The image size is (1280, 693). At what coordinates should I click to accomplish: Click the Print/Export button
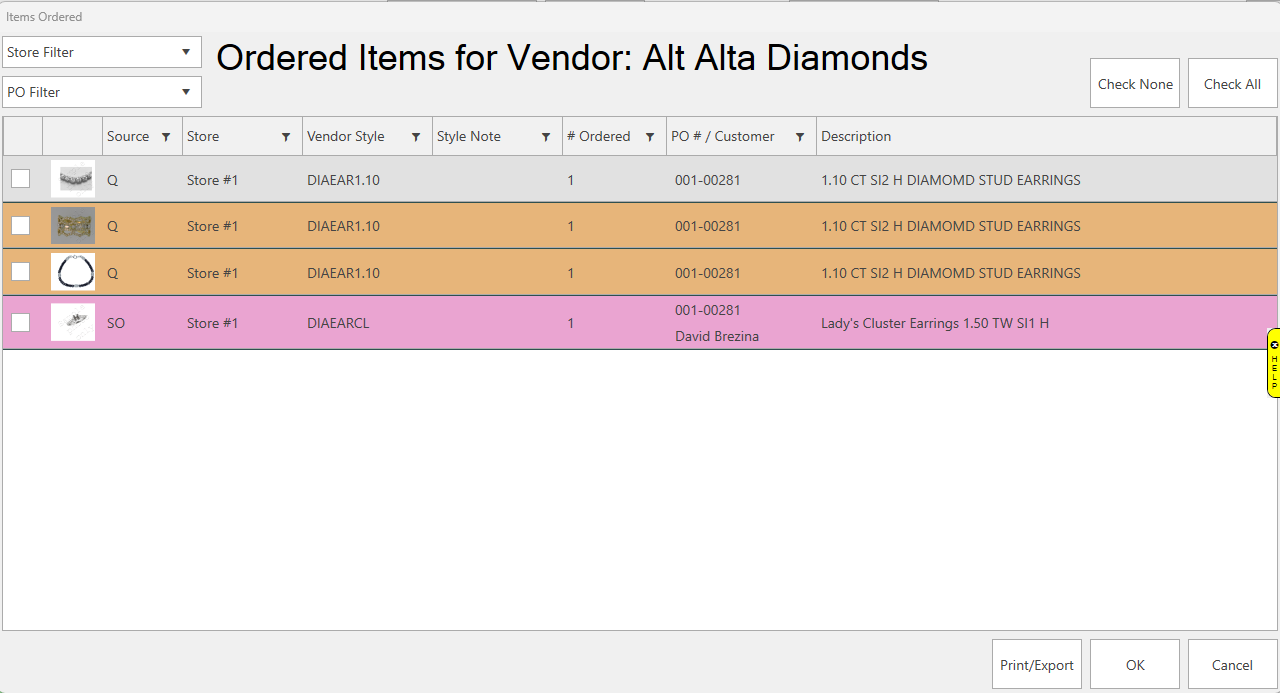point(1037,665)
